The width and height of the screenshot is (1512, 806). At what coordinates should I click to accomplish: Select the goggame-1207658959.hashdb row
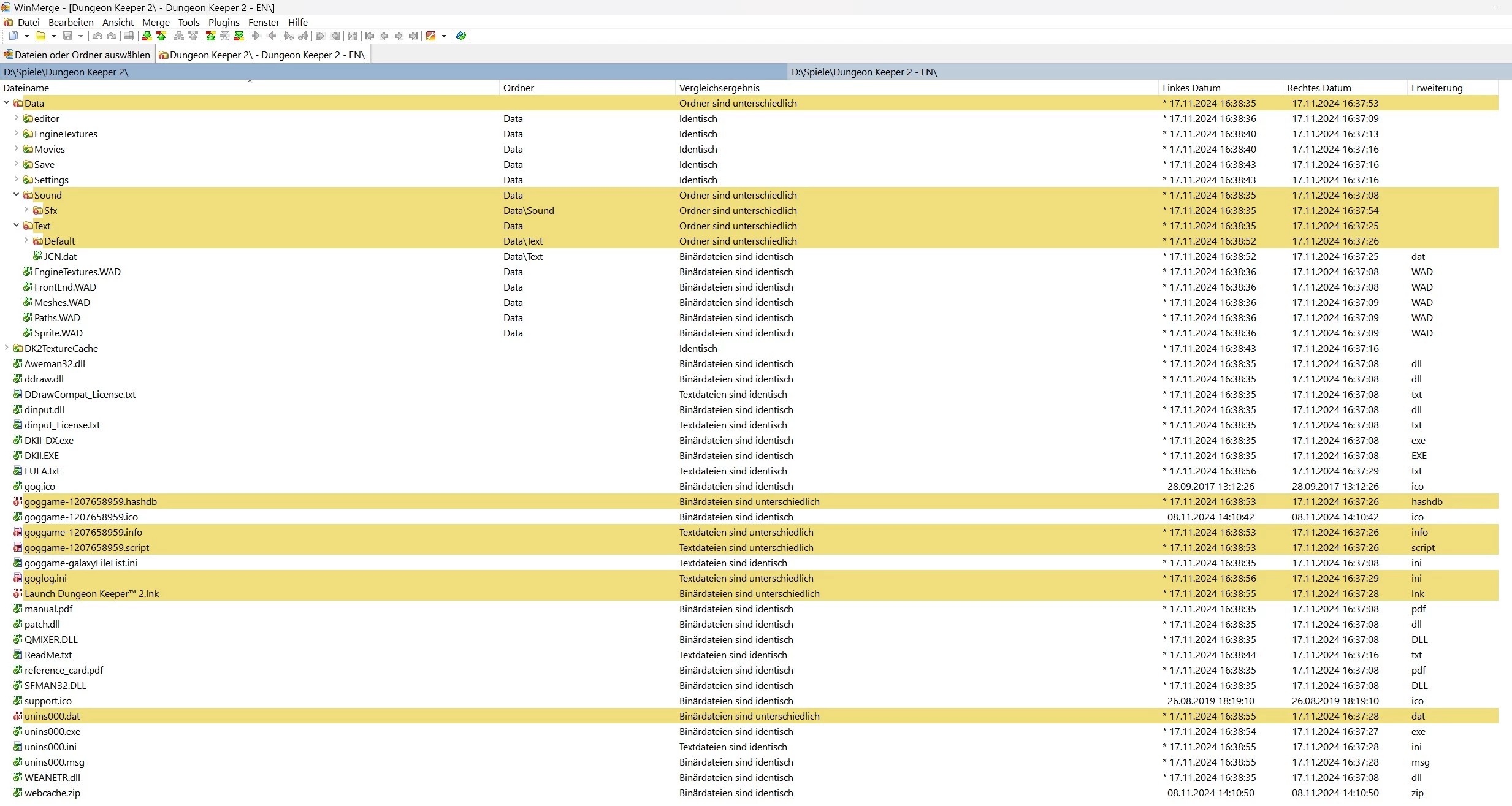click(749, 501)
